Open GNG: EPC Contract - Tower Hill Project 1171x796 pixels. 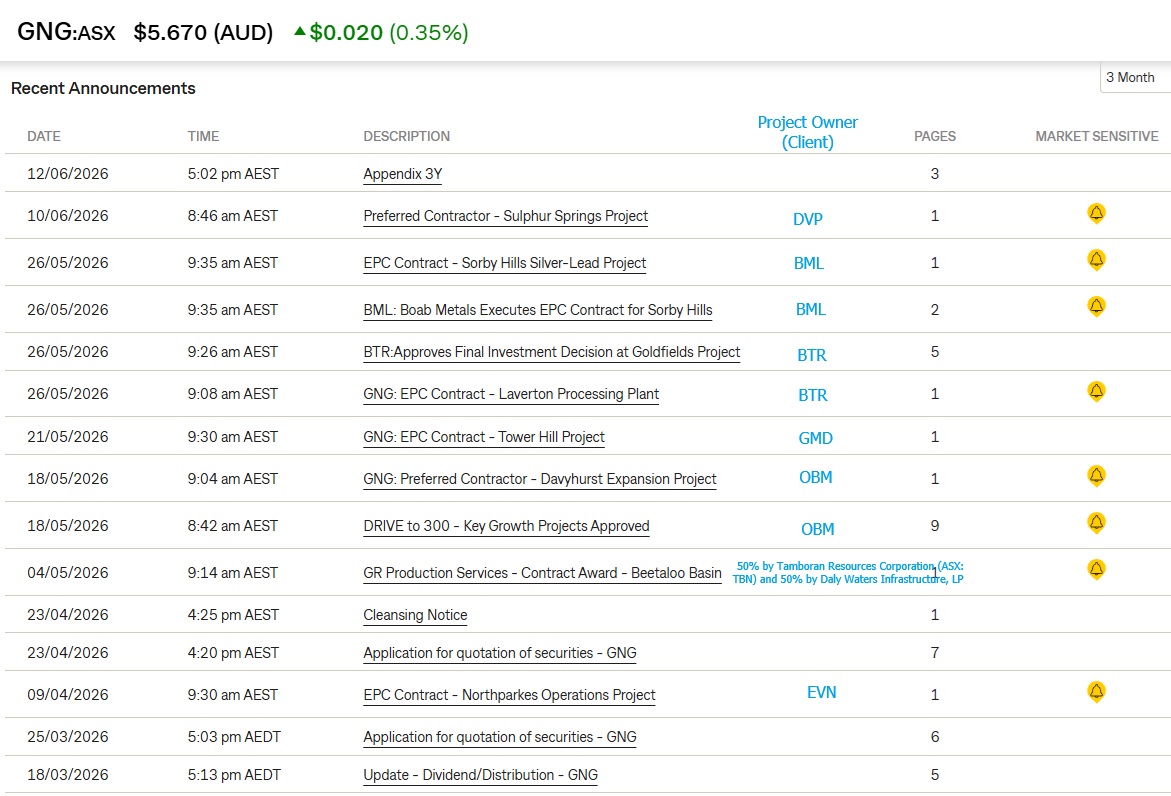pos(484,437)
